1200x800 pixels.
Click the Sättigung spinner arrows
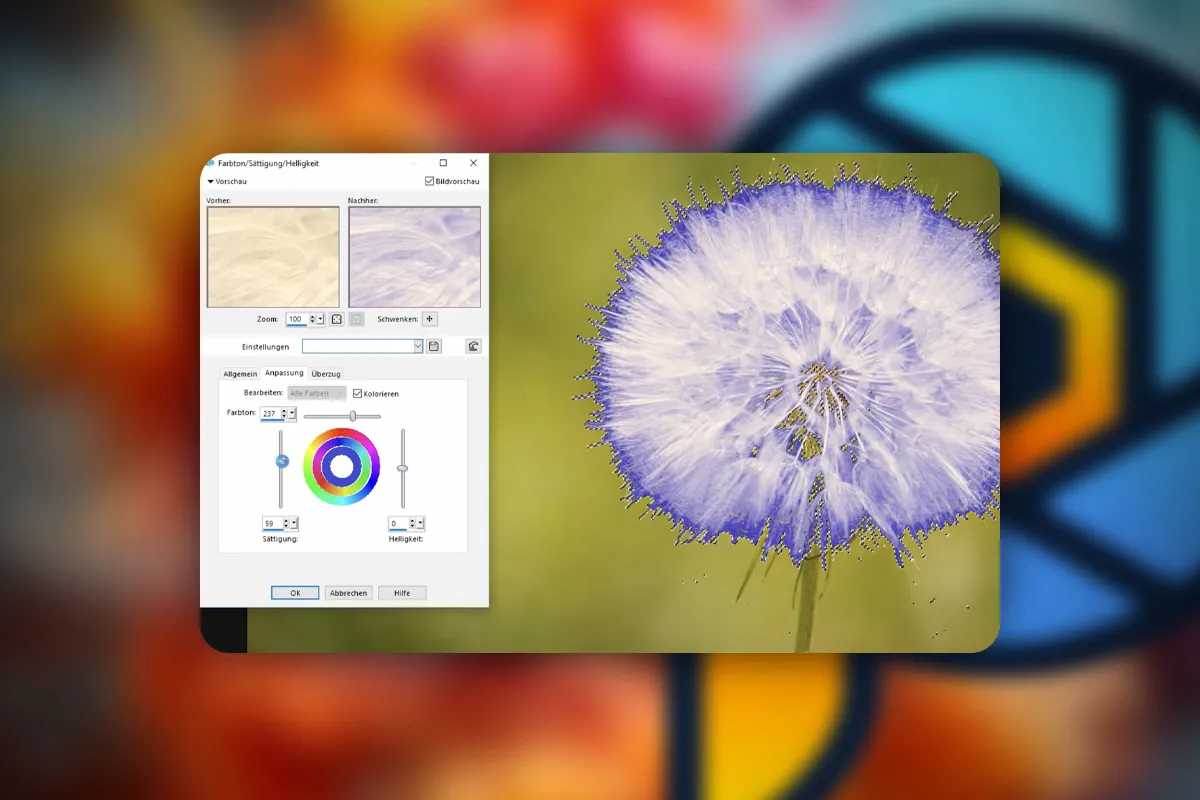click(286, 523)
